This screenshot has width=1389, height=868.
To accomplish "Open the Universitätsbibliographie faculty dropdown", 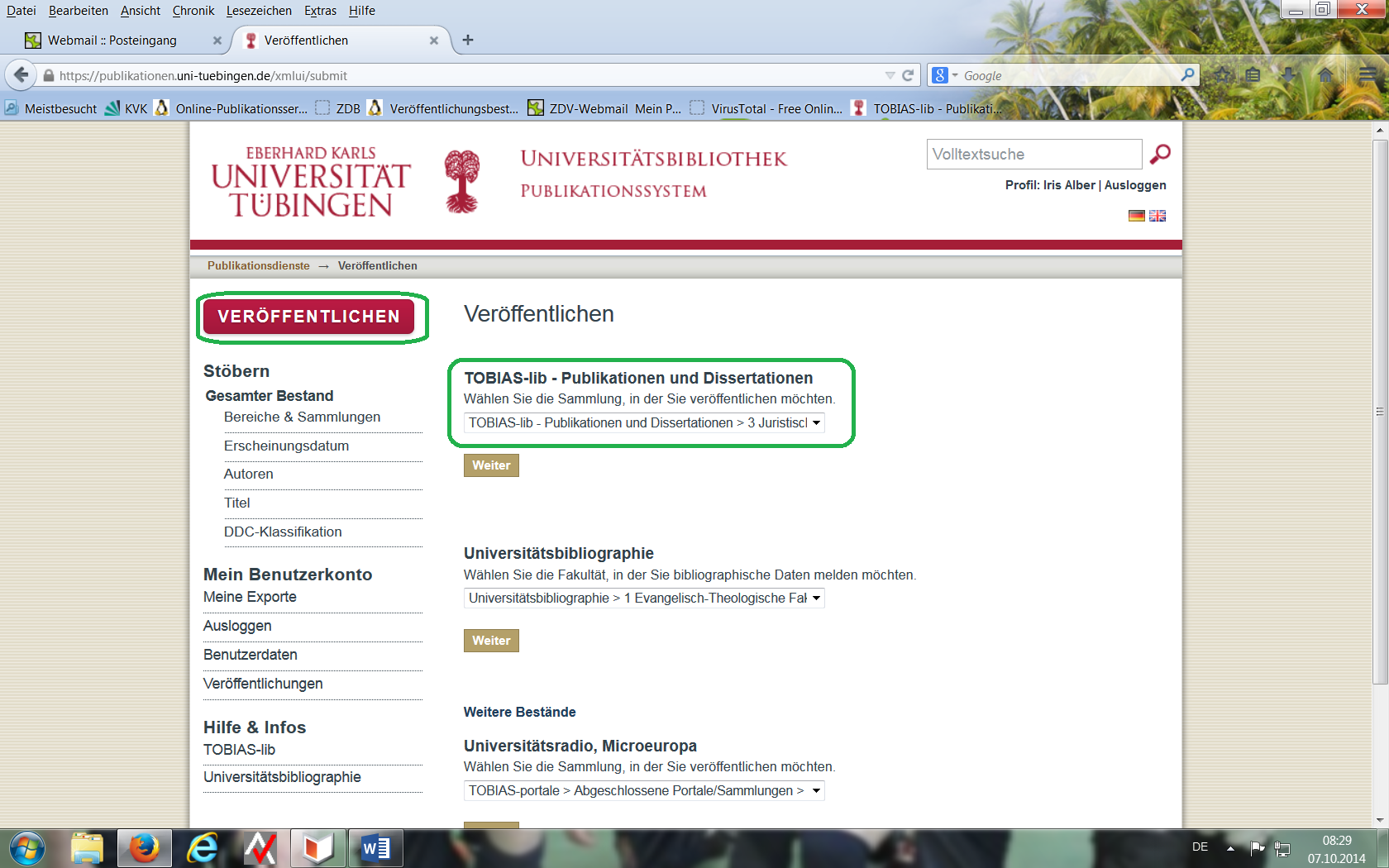I will pyautogui.click(x=644, y=598).
